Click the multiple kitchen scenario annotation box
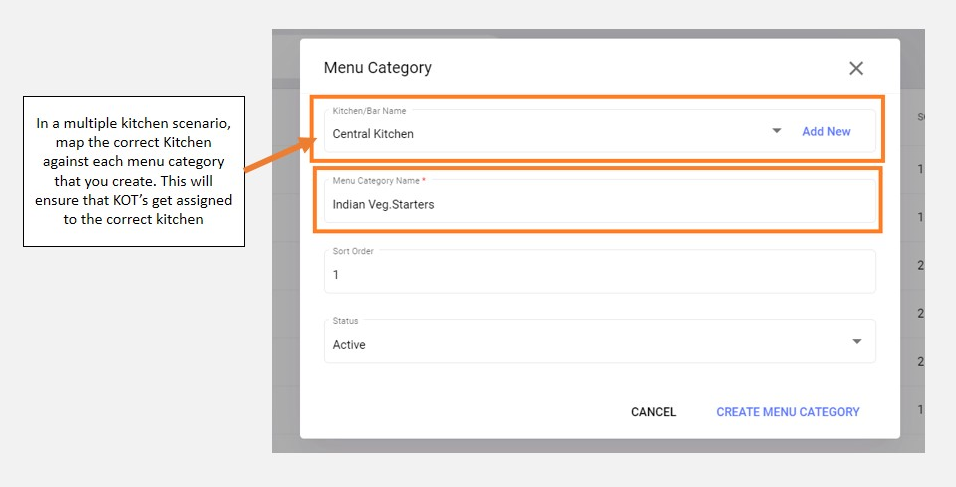The width and height of the screenshot is (956, 487). (x=134, y=171)
